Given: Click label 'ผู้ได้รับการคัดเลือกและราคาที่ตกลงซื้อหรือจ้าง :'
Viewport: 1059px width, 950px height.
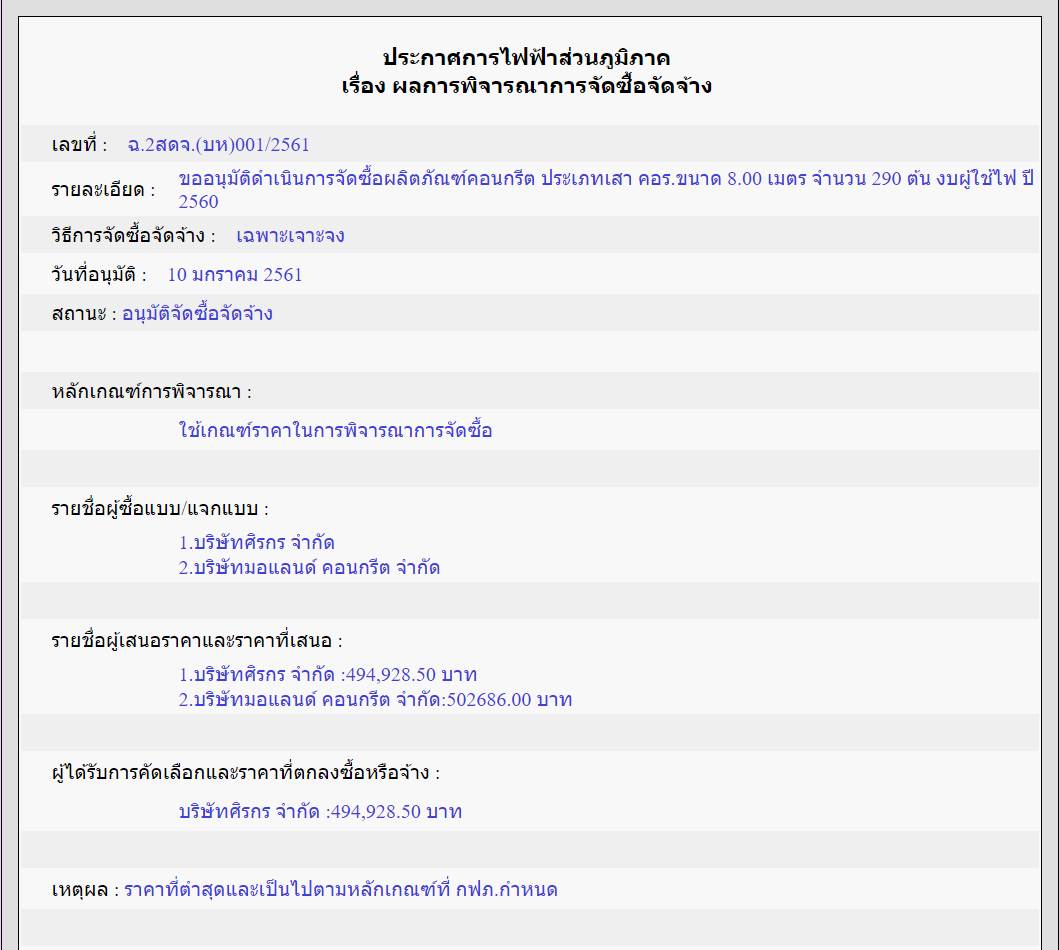Looking at the screenshot, I should click(x=245, y=772).
